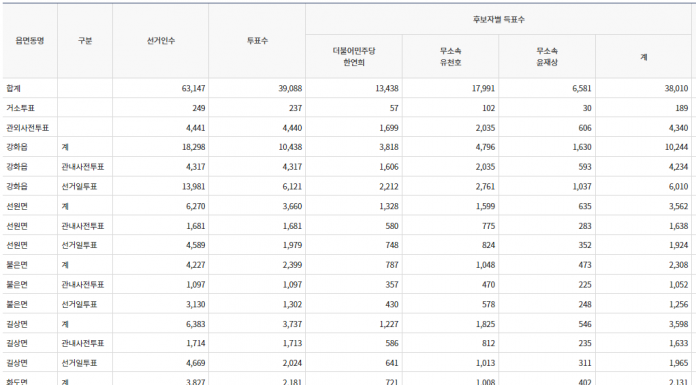Click 선원면 선거일투표 투표수 1,979
696x385 pixels.
(292, 245)
